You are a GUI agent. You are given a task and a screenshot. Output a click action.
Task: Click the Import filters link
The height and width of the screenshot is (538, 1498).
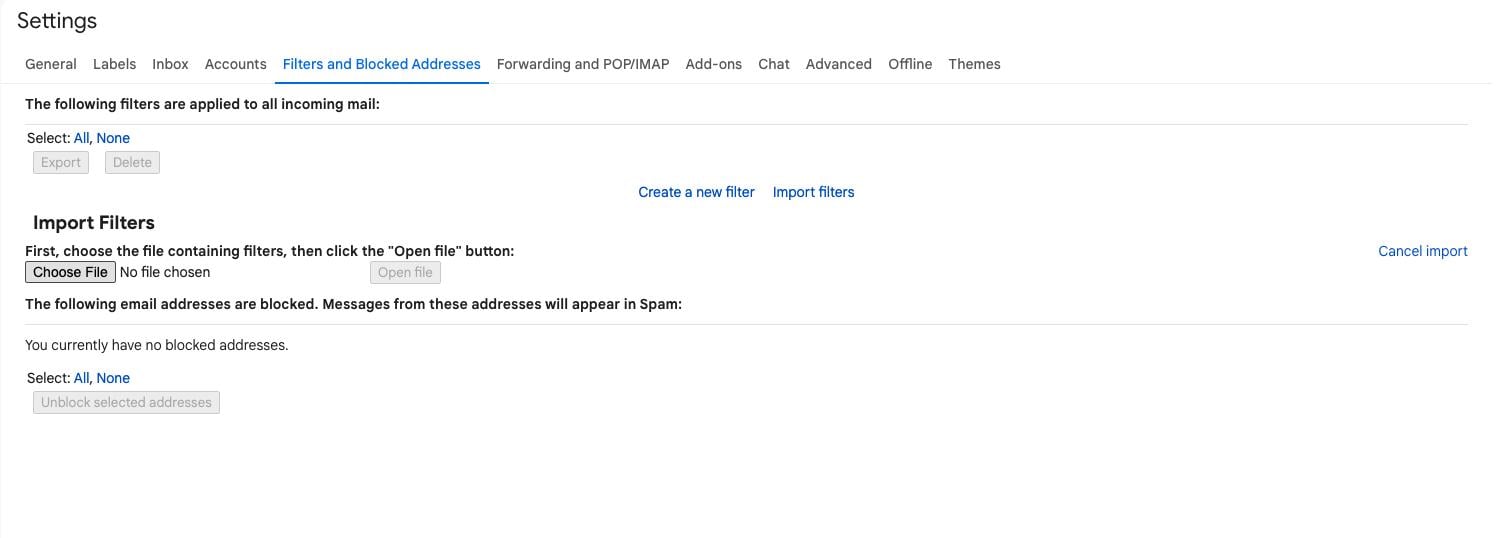813,192
